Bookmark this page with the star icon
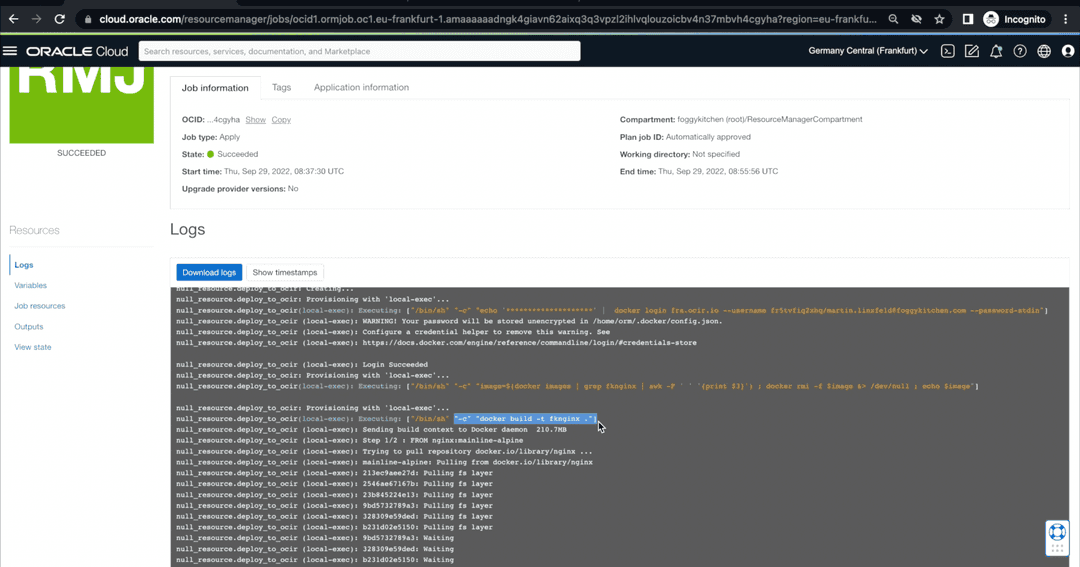Screen dimensions: 1080x567 click(939, 19)
